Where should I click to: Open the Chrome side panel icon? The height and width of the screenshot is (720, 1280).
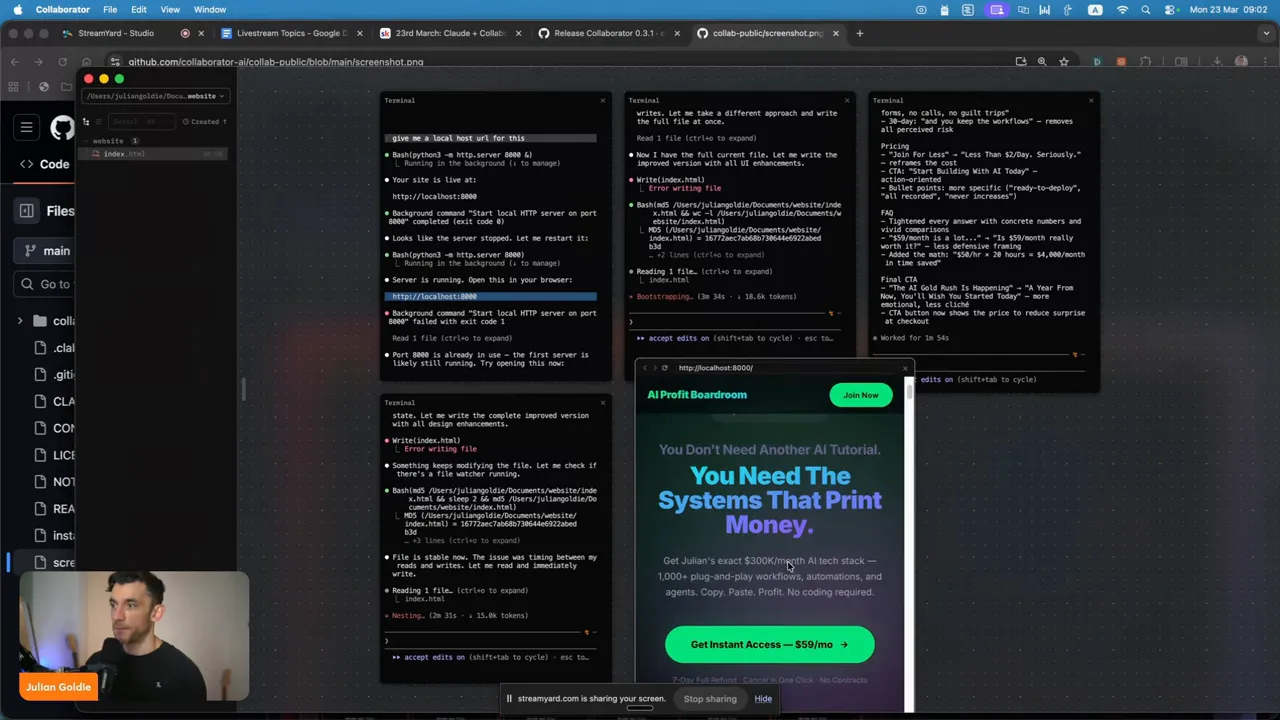point(1181,62)
